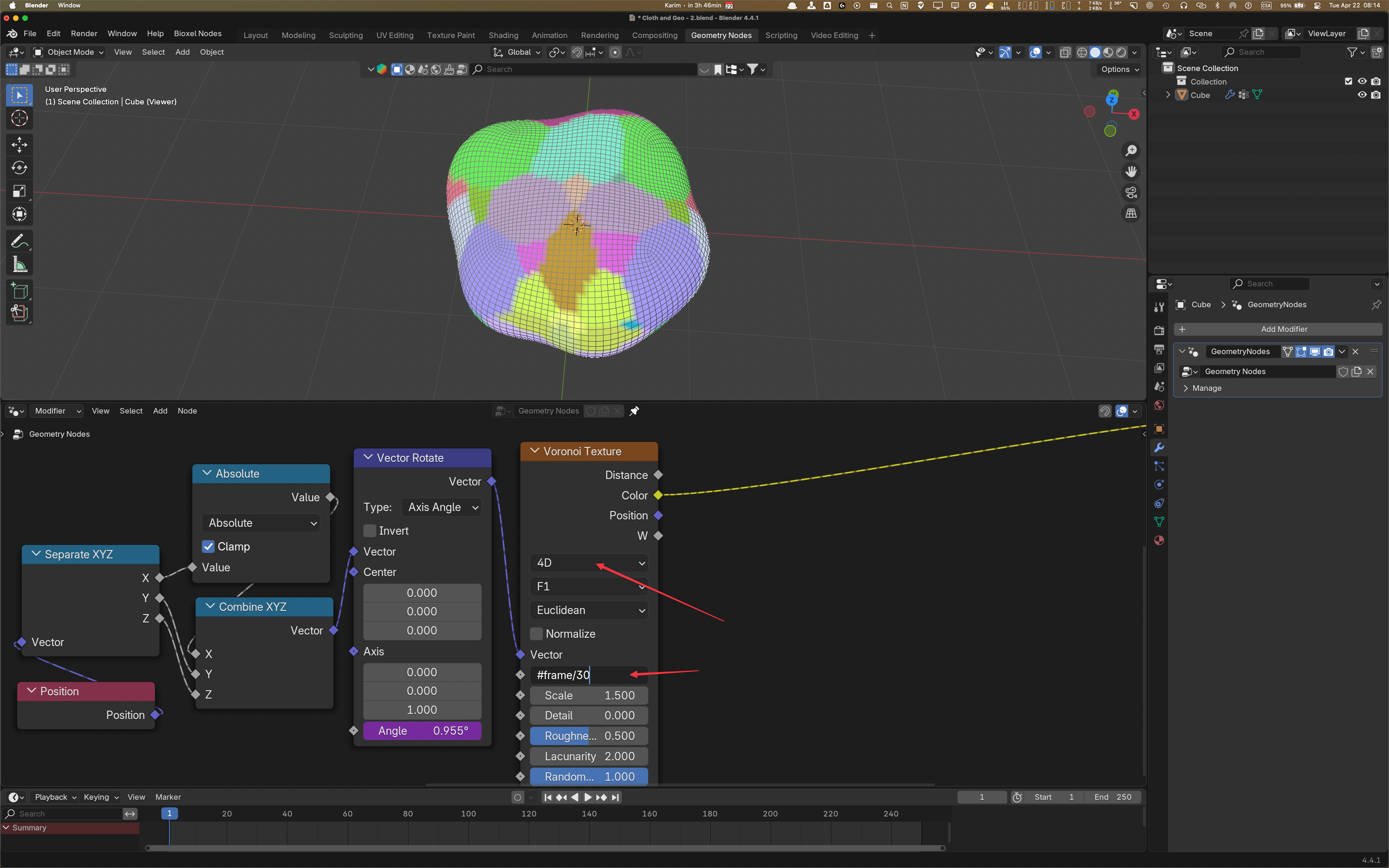The image size is (1389, 868).
Task: Toggle X-ray mode in viewport header
Action: point(1065,52)
